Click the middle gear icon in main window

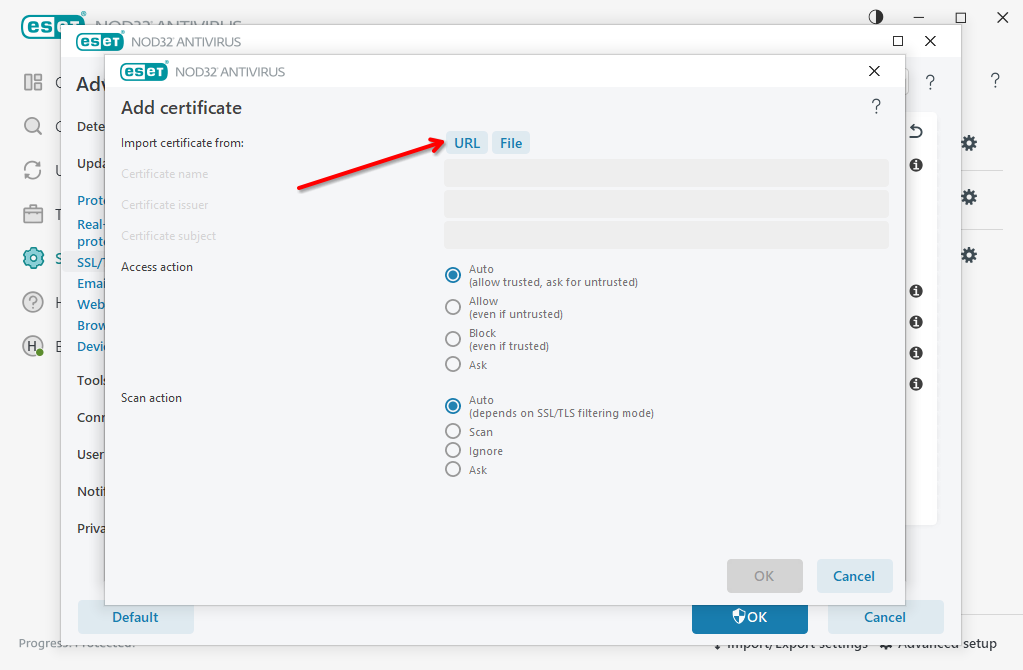coord(969,197)
